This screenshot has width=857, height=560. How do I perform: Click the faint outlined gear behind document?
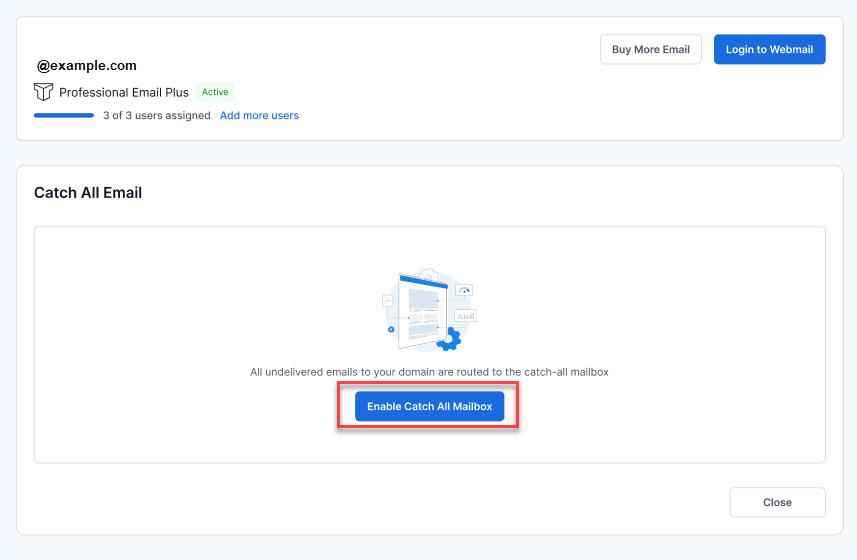click(x=427, y=274)
